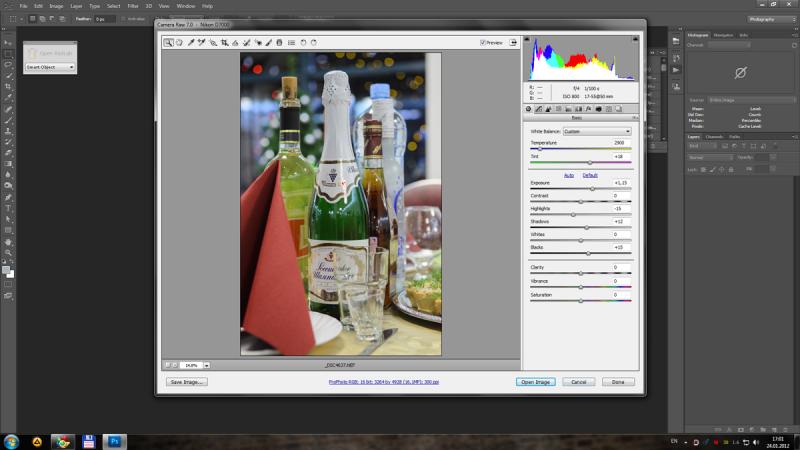Click the Open Image button

click(x=535, y=382)
